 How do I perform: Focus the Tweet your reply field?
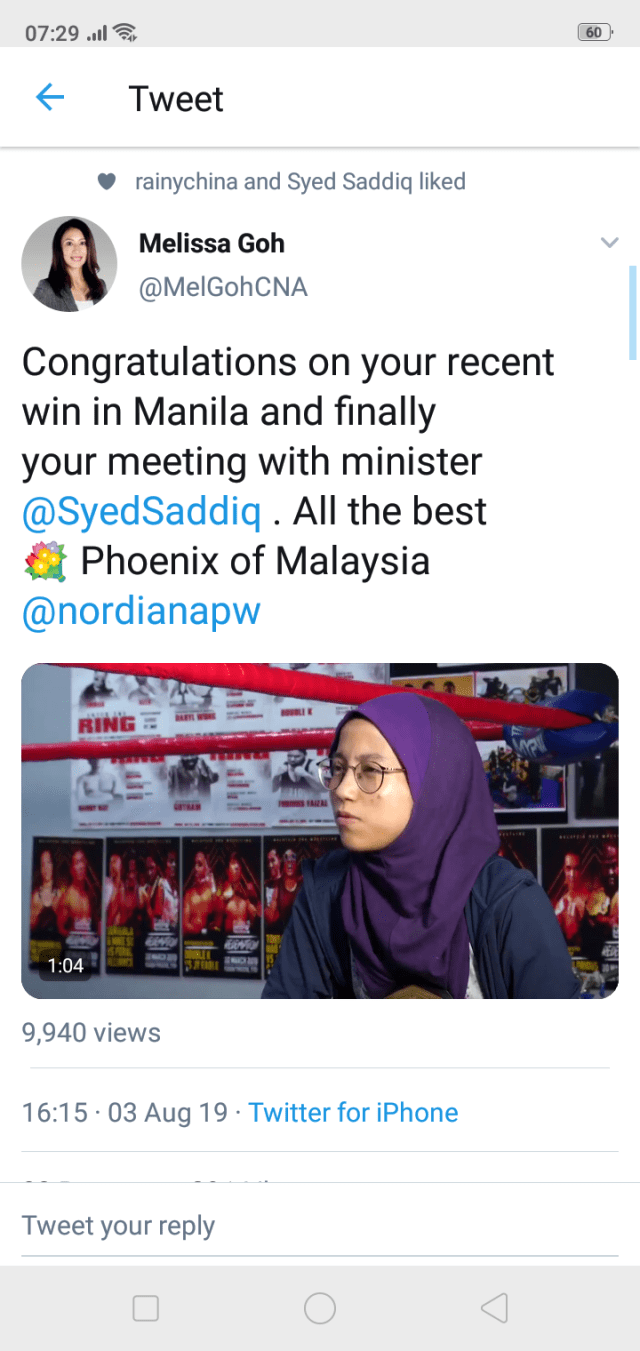[x=320, y=1226]
